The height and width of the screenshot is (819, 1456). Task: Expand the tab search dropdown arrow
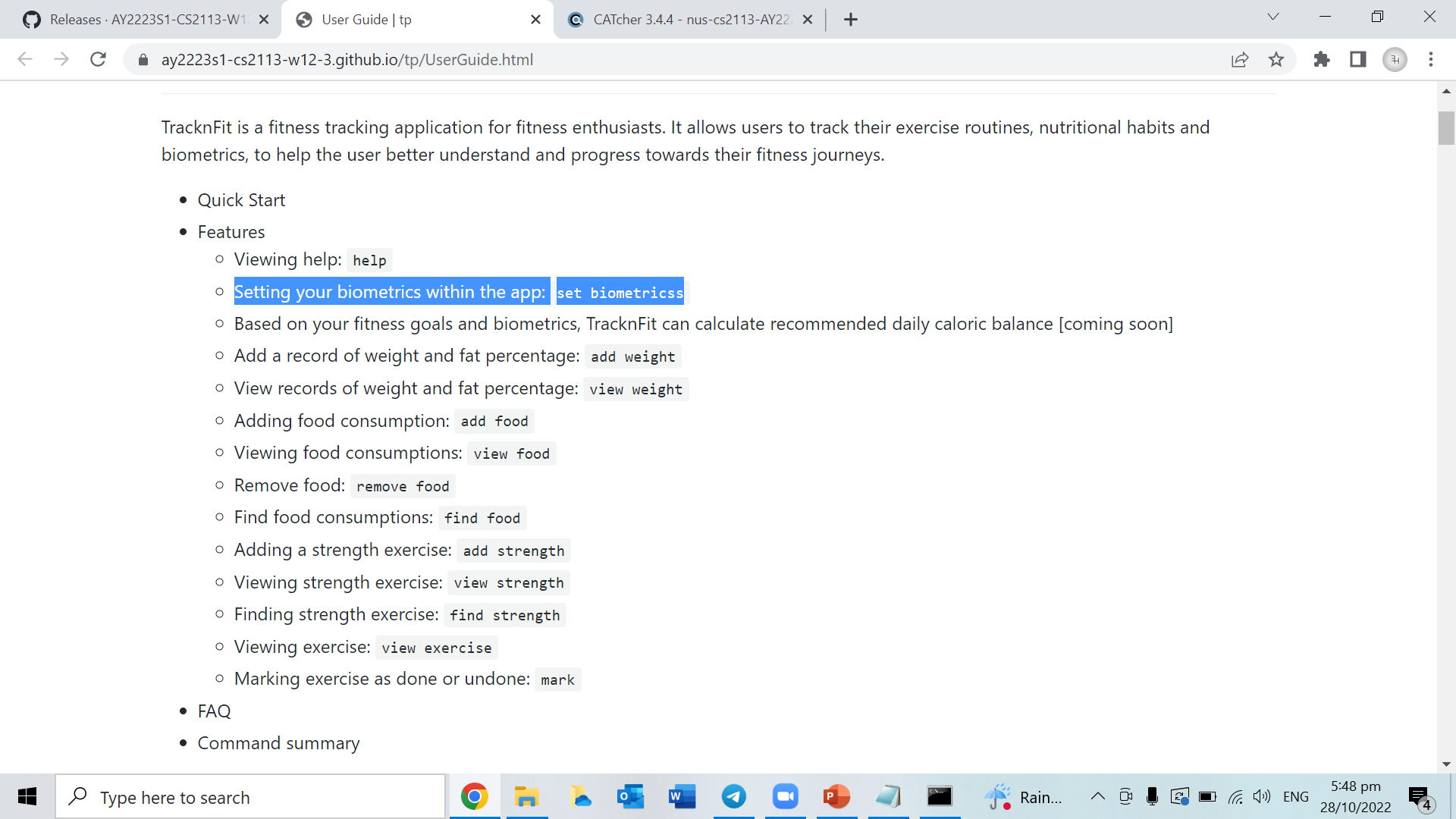[1273, 17]
